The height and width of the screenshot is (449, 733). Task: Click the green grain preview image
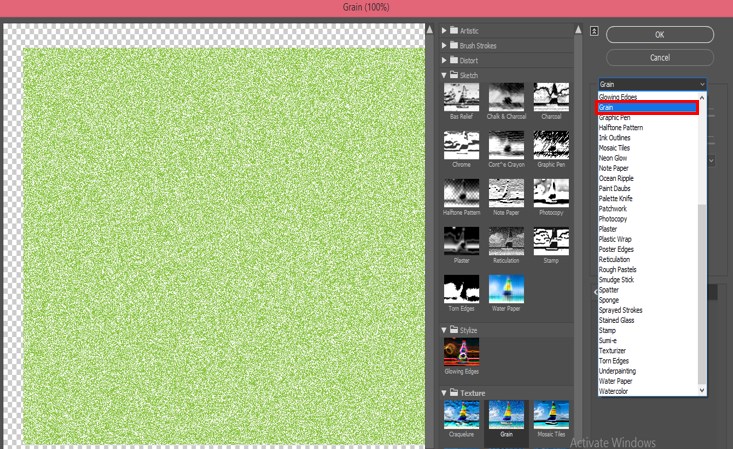[223, 246]
